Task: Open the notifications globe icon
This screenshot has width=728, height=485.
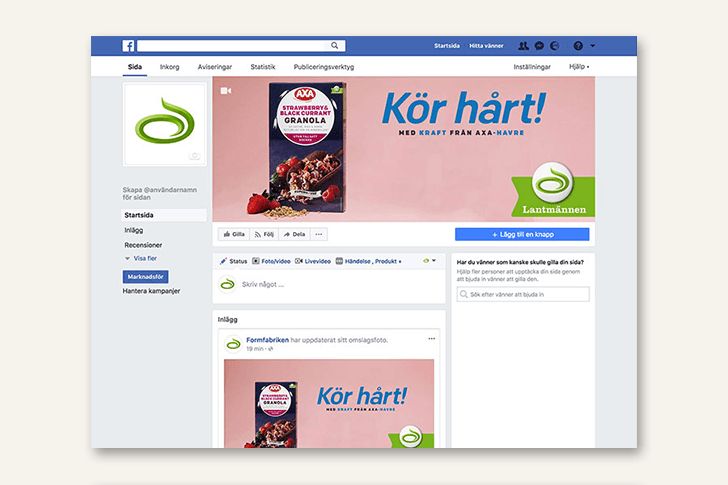Action: [554, 45]
